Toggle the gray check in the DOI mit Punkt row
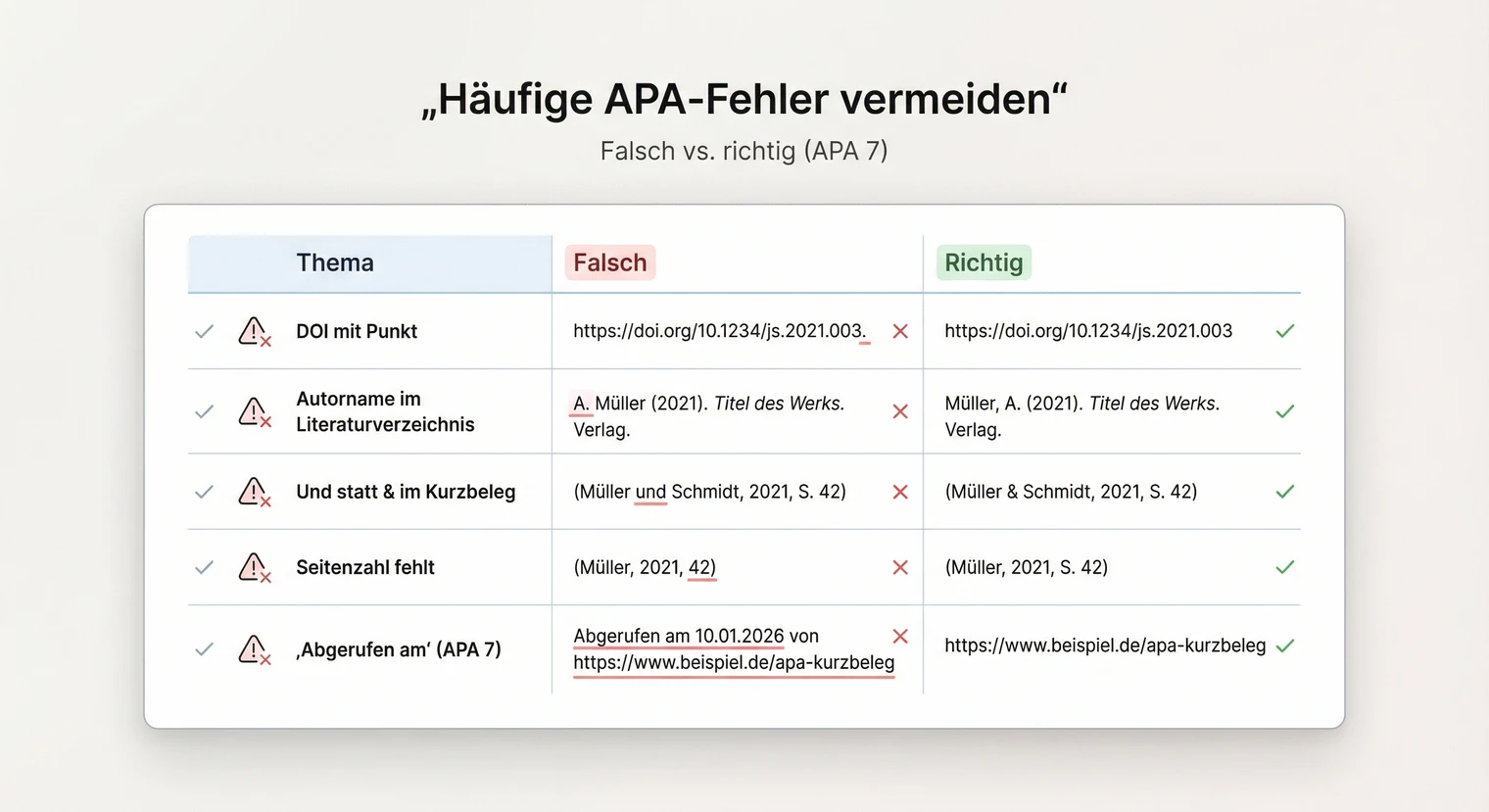The width and height of the screenshot is (1489, 812). tap(204, 331)
